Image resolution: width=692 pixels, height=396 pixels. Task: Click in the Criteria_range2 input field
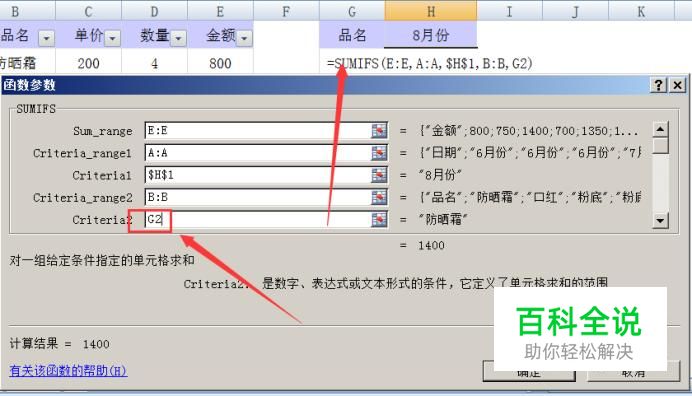tap(258, 197)
